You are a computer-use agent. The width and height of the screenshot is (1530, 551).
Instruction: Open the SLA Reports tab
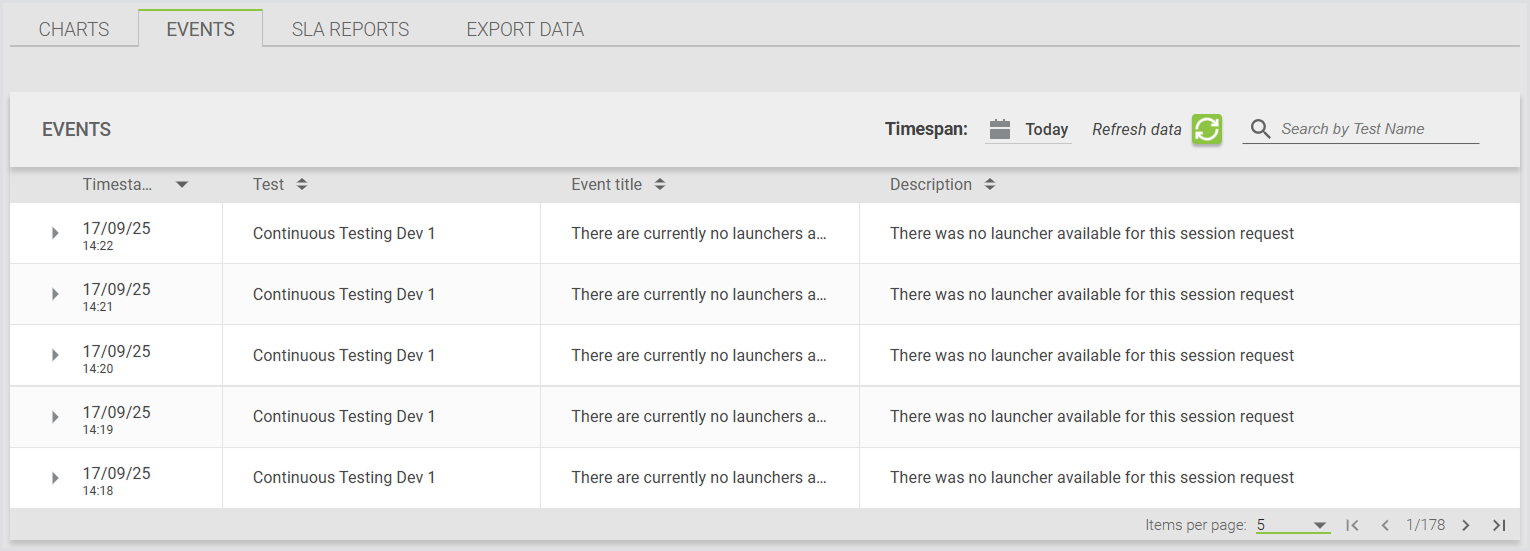pyautogui.click(x=350, y=29)
